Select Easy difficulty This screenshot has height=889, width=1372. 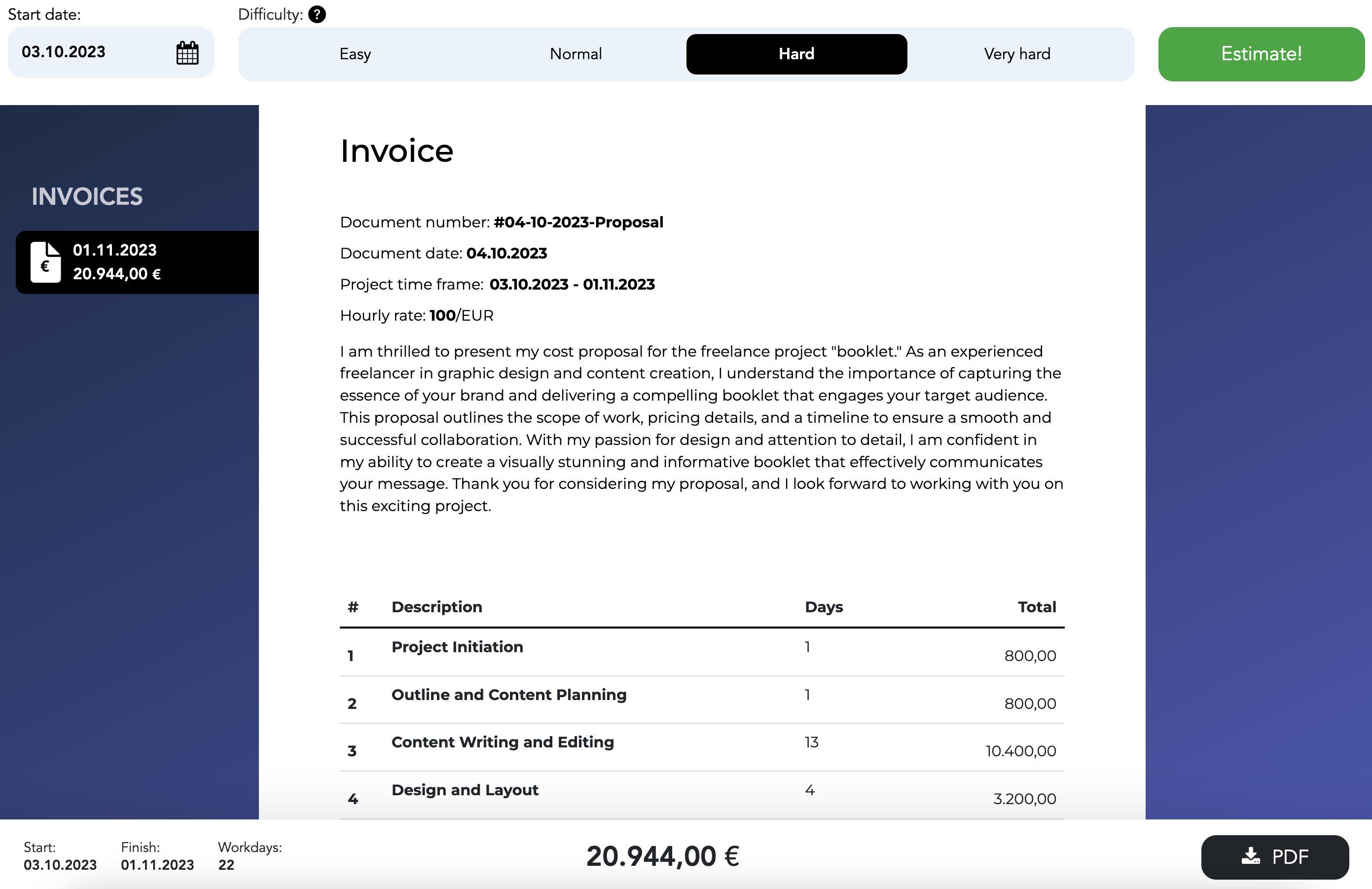tap(355, 54)
